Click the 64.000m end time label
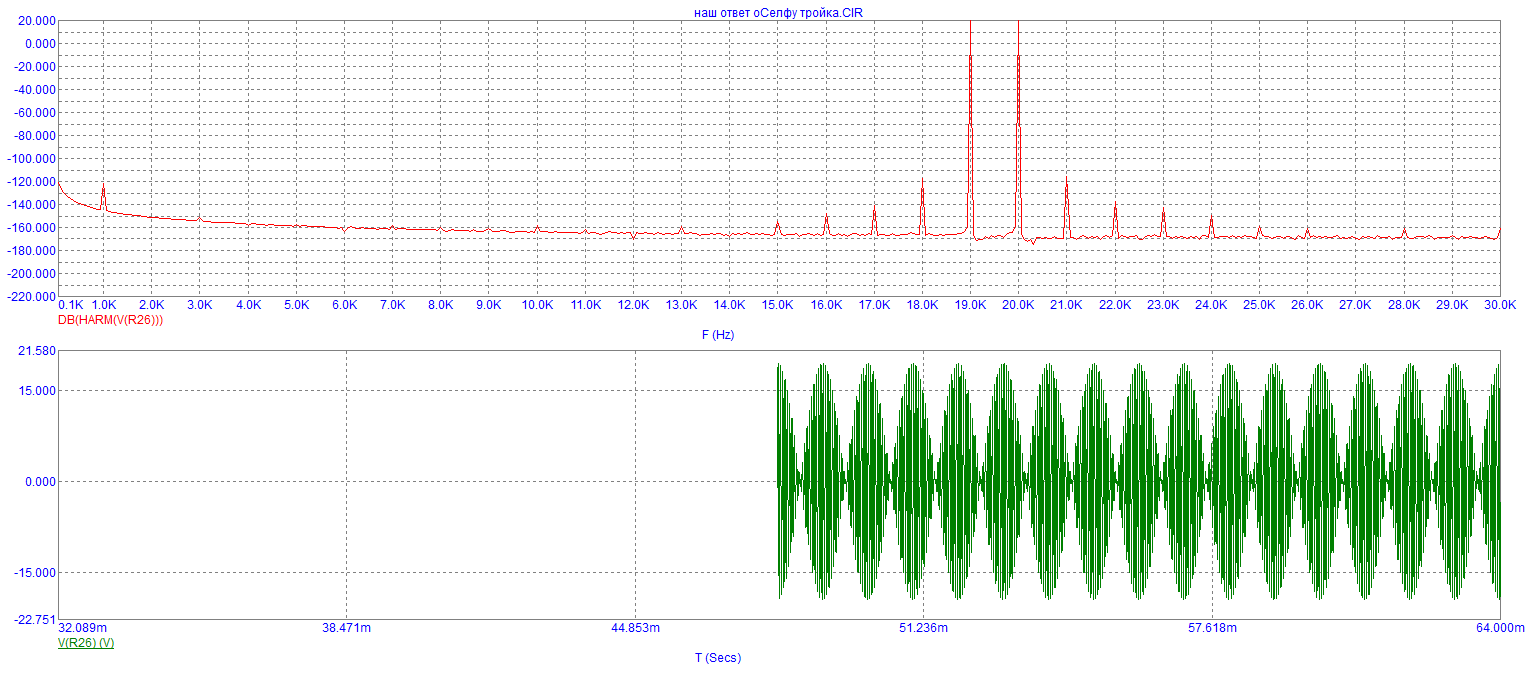The width and height of the screenshot is (1532, 678). 1502,628
